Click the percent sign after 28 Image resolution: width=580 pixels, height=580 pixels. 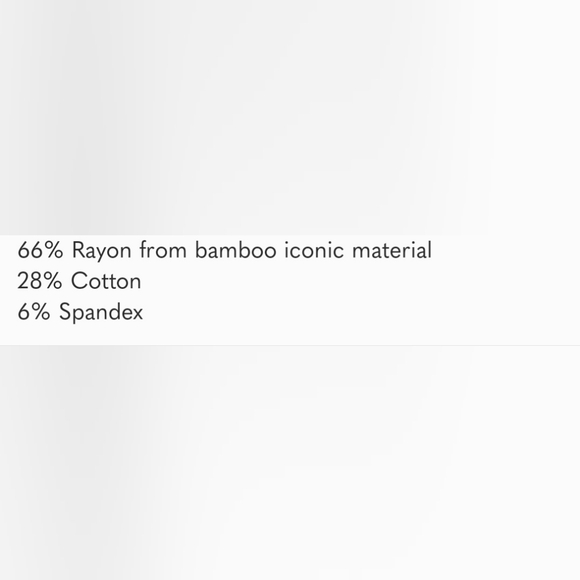click(52, 281)
